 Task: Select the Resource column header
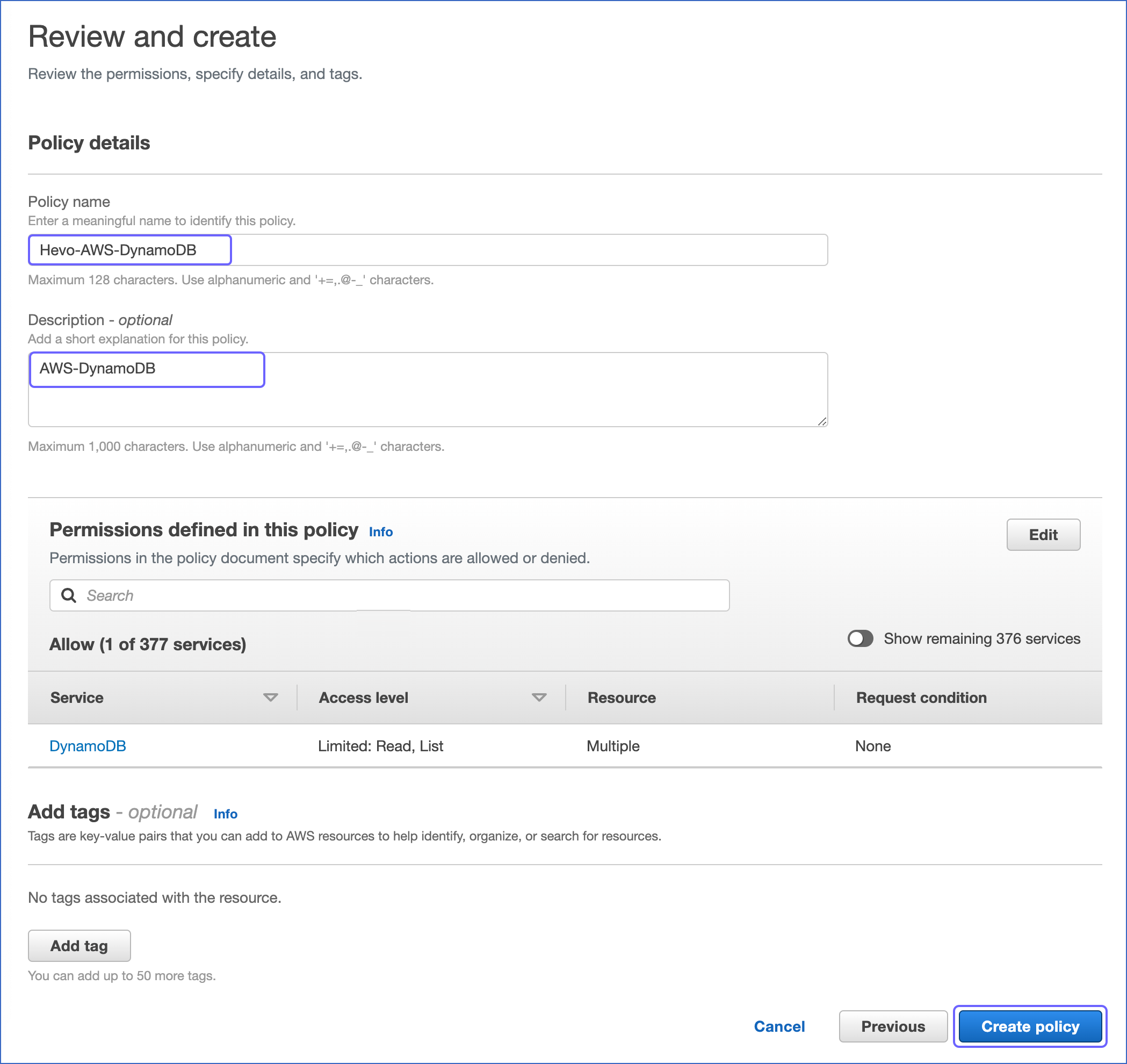[x=622, y=697]
